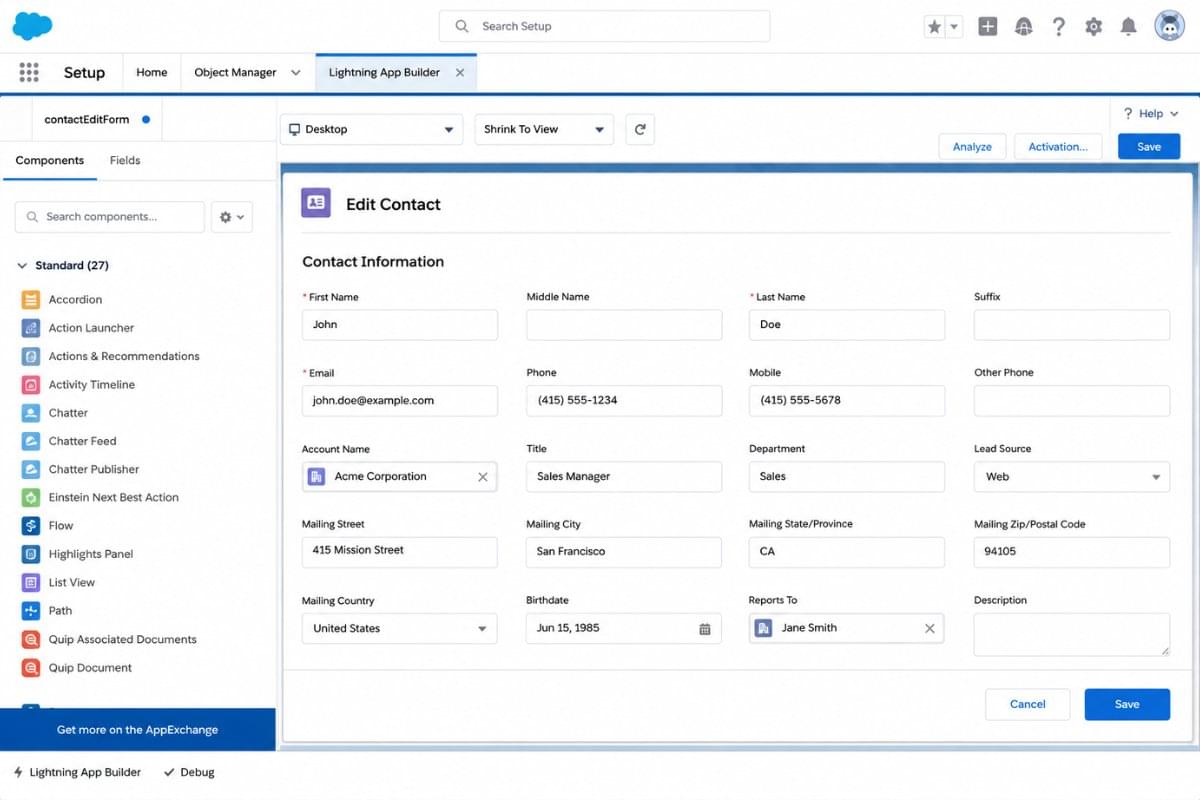
Task: Open the component list settings gear
Action: coord(232,217)
